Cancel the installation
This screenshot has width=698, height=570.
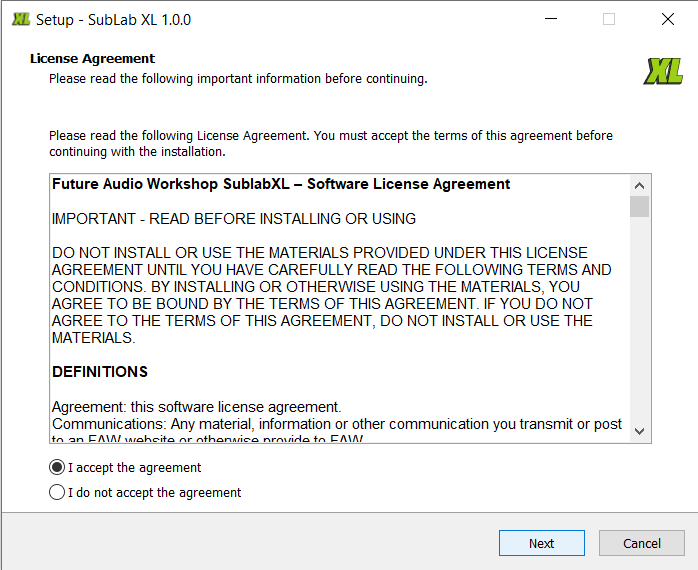pyautogui.click(x=642, y=543)
